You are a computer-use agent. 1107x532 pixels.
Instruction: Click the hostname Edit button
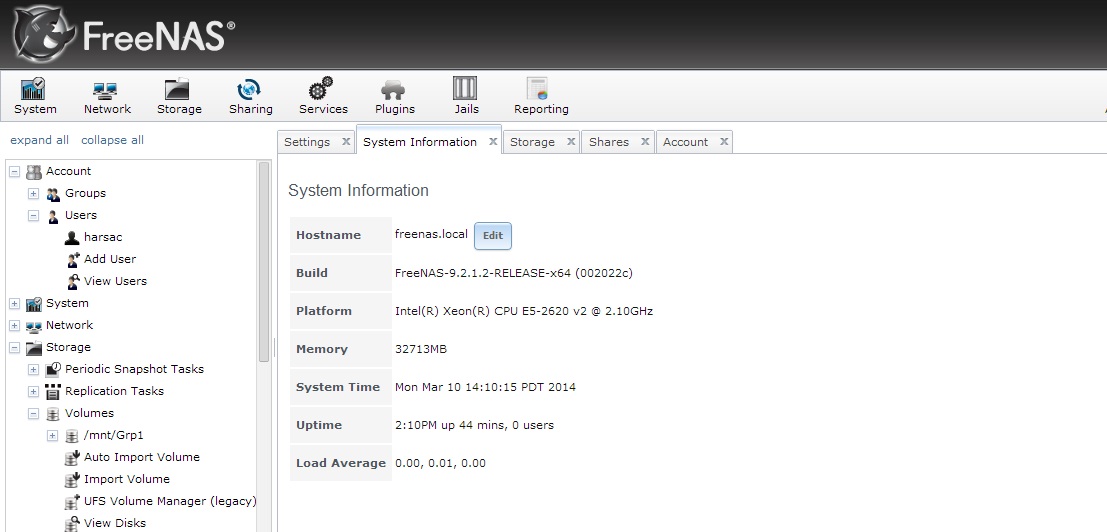(x=493, y=236)
